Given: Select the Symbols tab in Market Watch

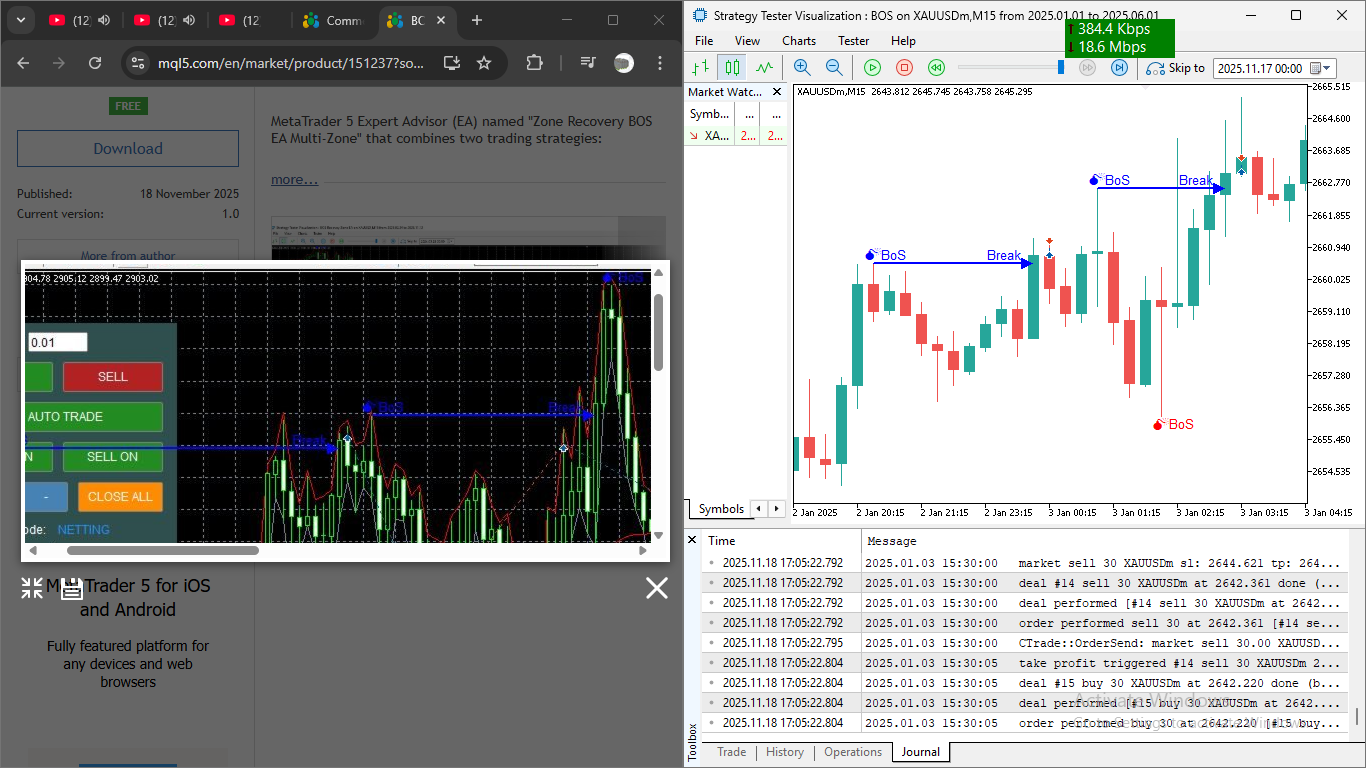Looking at the screenshot, I should point(721,509).
